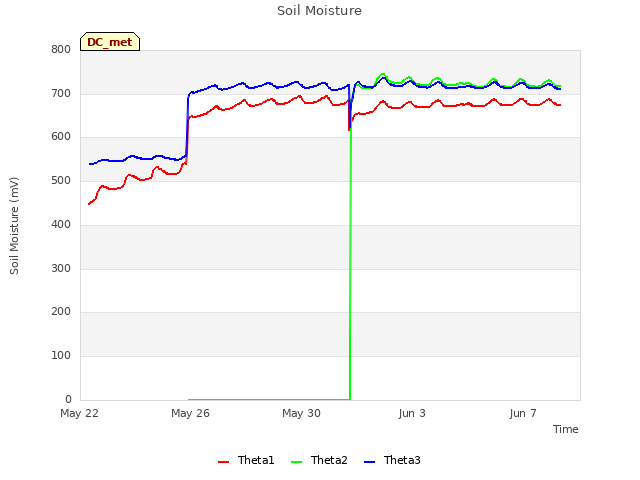Click the green Theta2 legend swatch
This screenshot has width=640, height=480.
point(296,462)
